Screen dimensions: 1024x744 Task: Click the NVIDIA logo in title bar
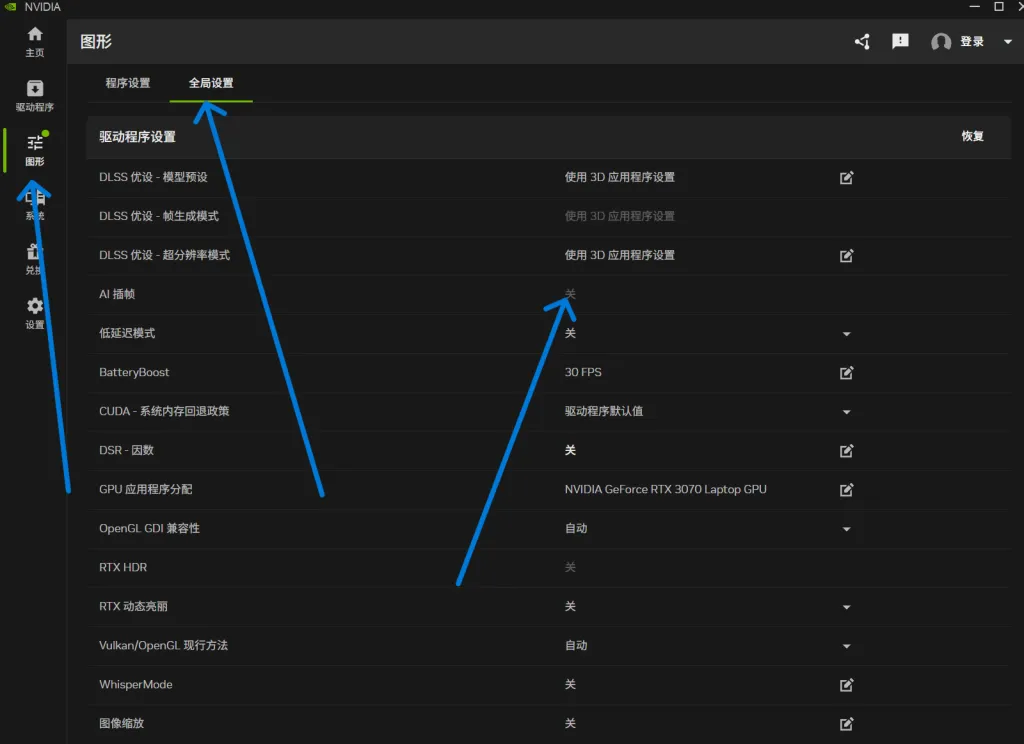tap(10, 7)
